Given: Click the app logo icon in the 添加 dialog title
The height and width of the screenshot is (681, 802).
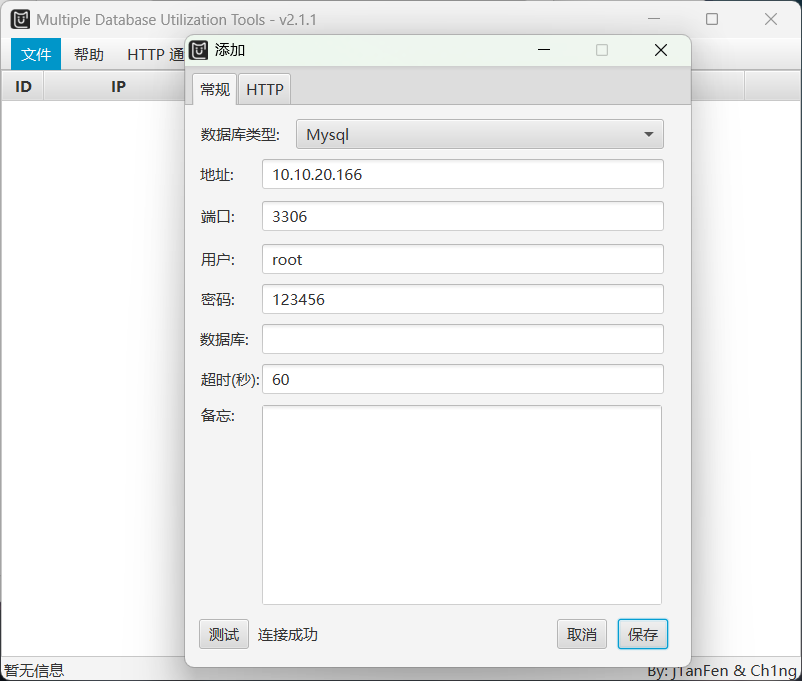Looking at the screenshot, I should (x=199, y=50).
